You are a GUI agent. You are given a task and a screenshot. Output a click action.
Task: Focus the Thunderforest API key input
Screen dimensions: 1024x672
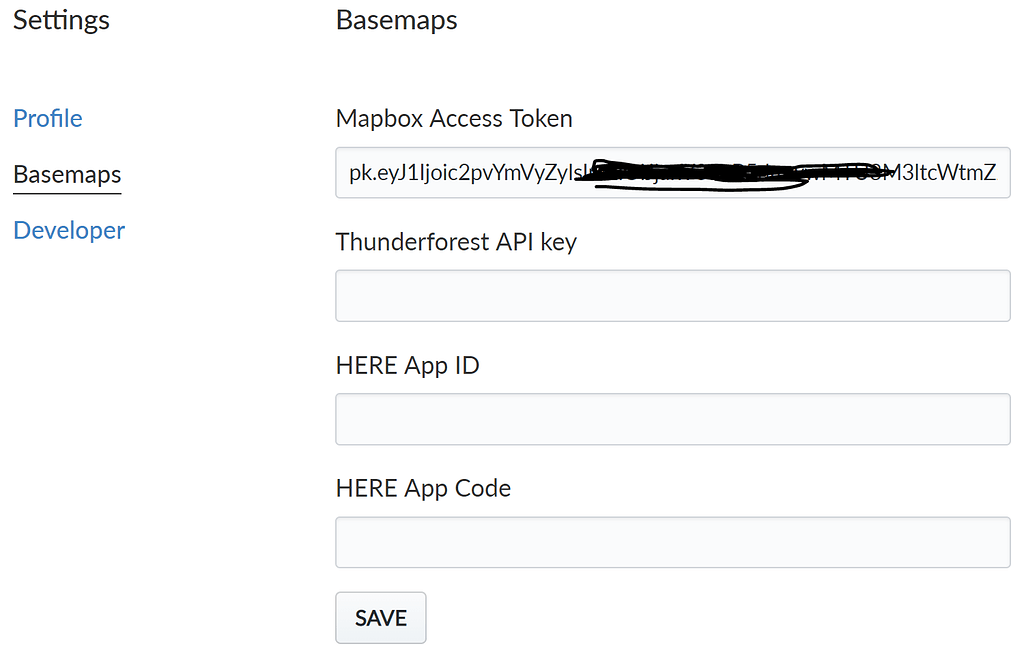672,295
